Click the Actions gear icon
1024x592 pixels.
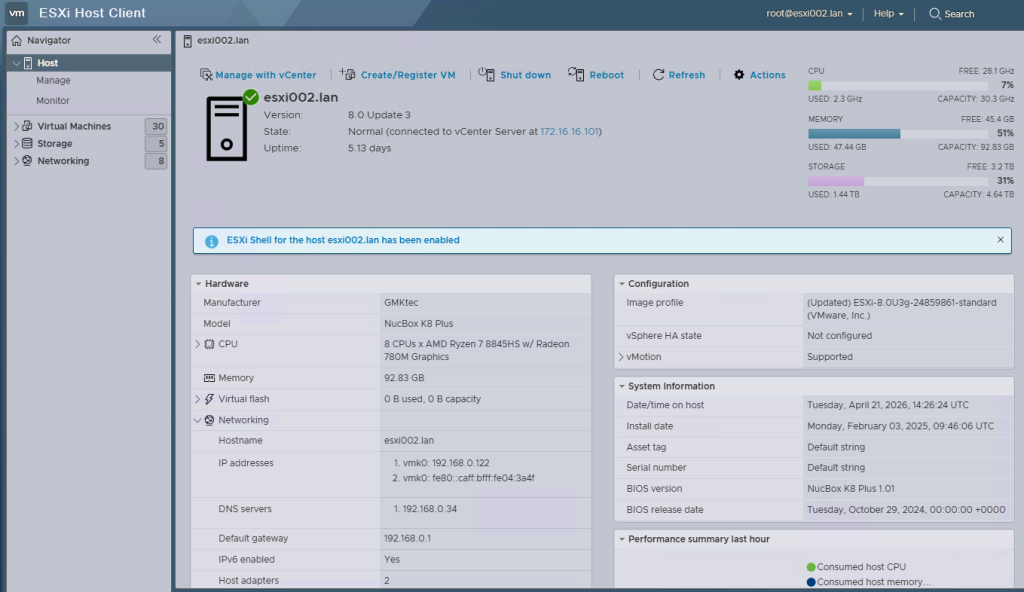point(739,74)
